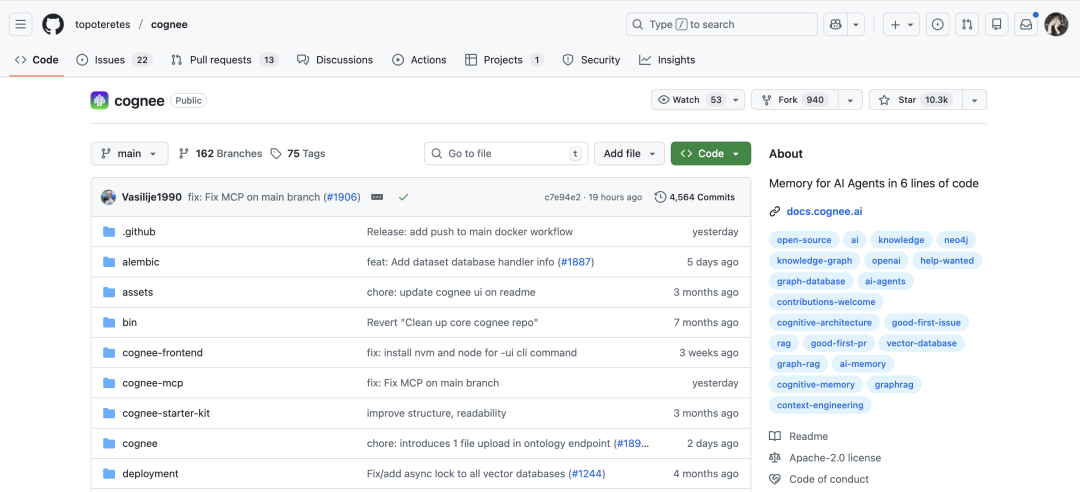
Task: Open the assets folder
Action: (137, 292)
